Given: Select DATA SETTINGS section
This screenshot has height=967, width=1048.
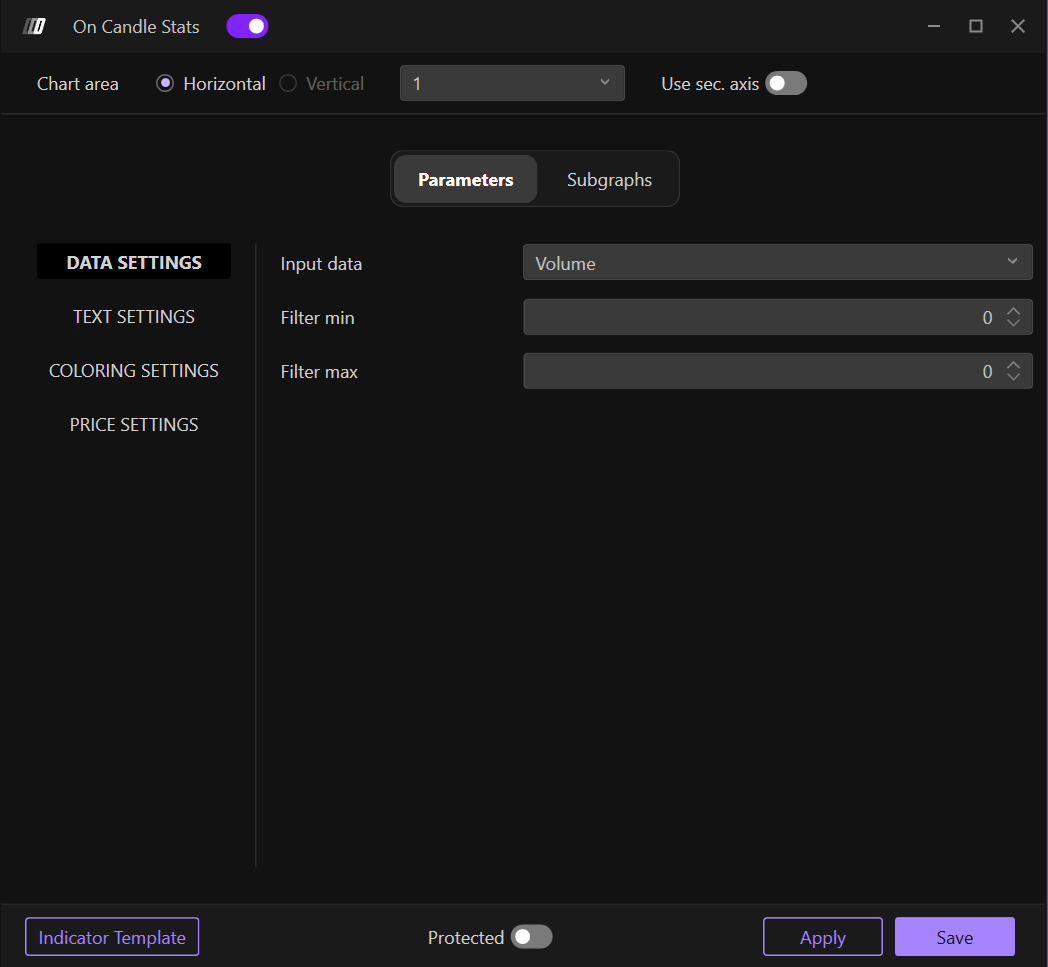Looking at the screenshot, I should pyautogui.click(x=134, y=263).
